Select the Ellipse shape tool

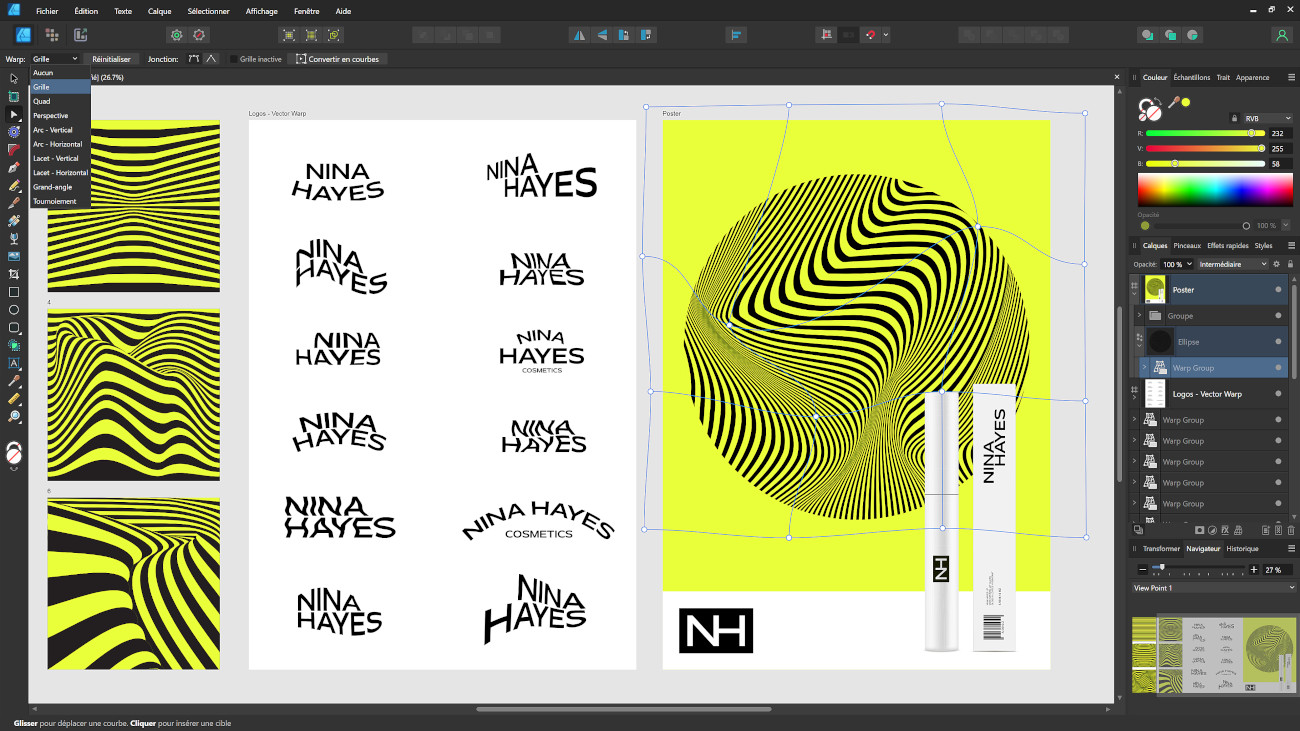14,310
